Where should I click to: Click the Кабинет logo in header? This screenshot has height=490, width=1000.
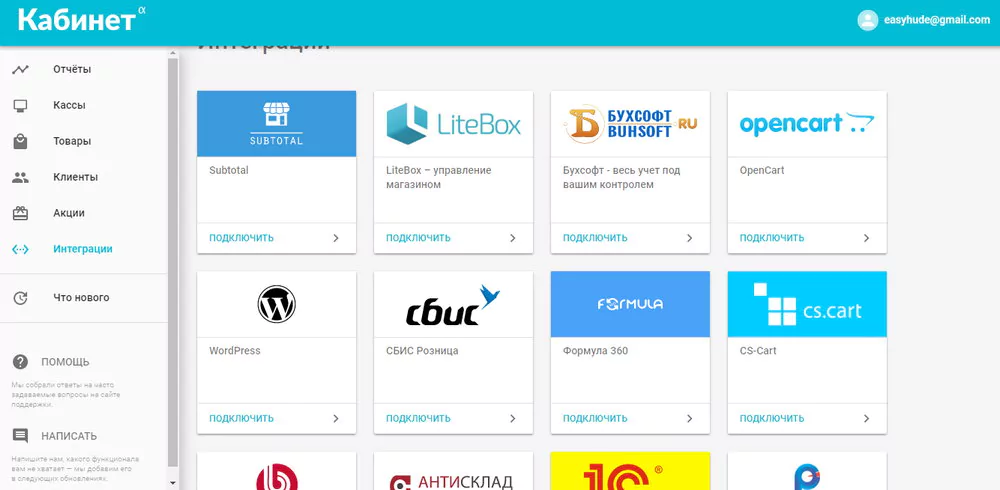(82, 19)
